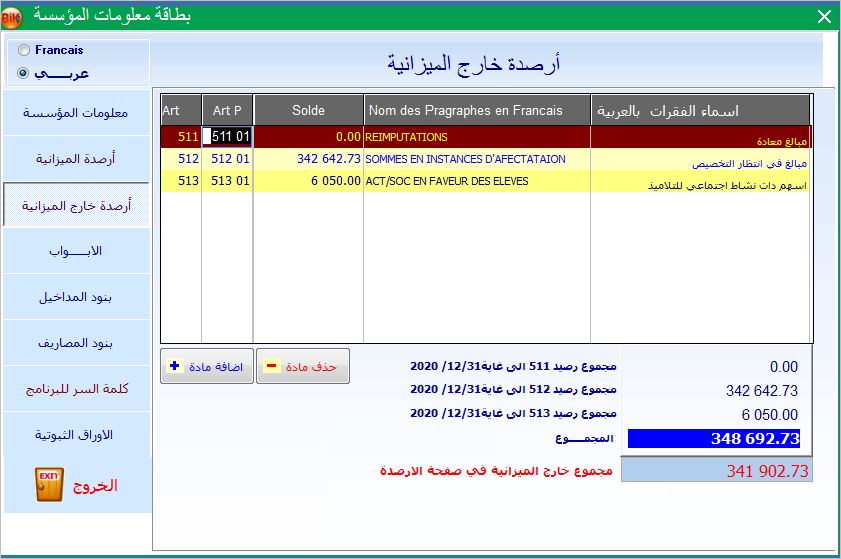Open the أرصدة خارج الميزانية tab
The height and width of the screenshot is (559, 841).
click(76, 205)
